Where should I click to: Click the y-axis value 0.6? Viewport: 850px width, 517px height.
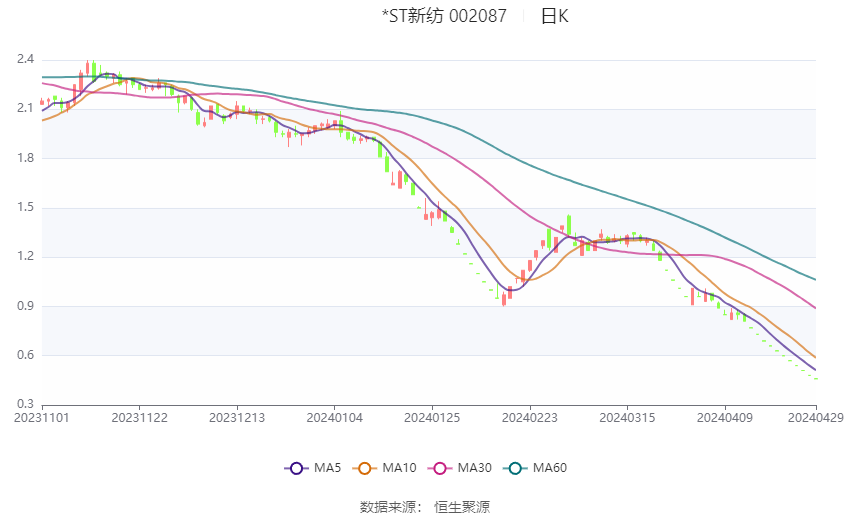point(25,355)
